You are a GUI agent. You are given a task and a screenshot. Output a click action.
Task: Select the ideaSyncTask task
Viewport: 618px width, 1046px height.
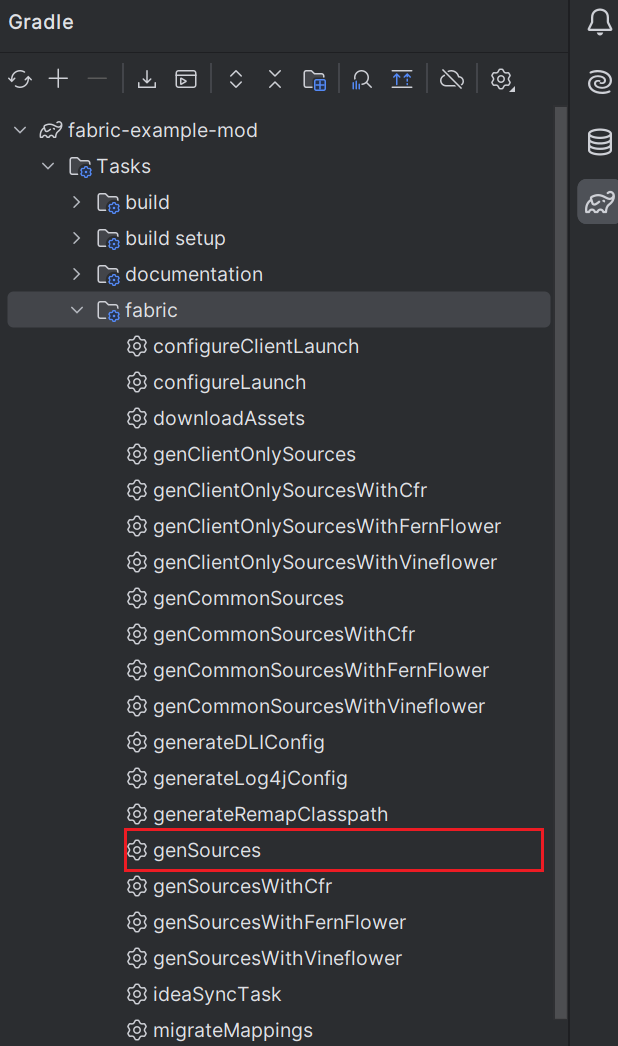(217, 995)
